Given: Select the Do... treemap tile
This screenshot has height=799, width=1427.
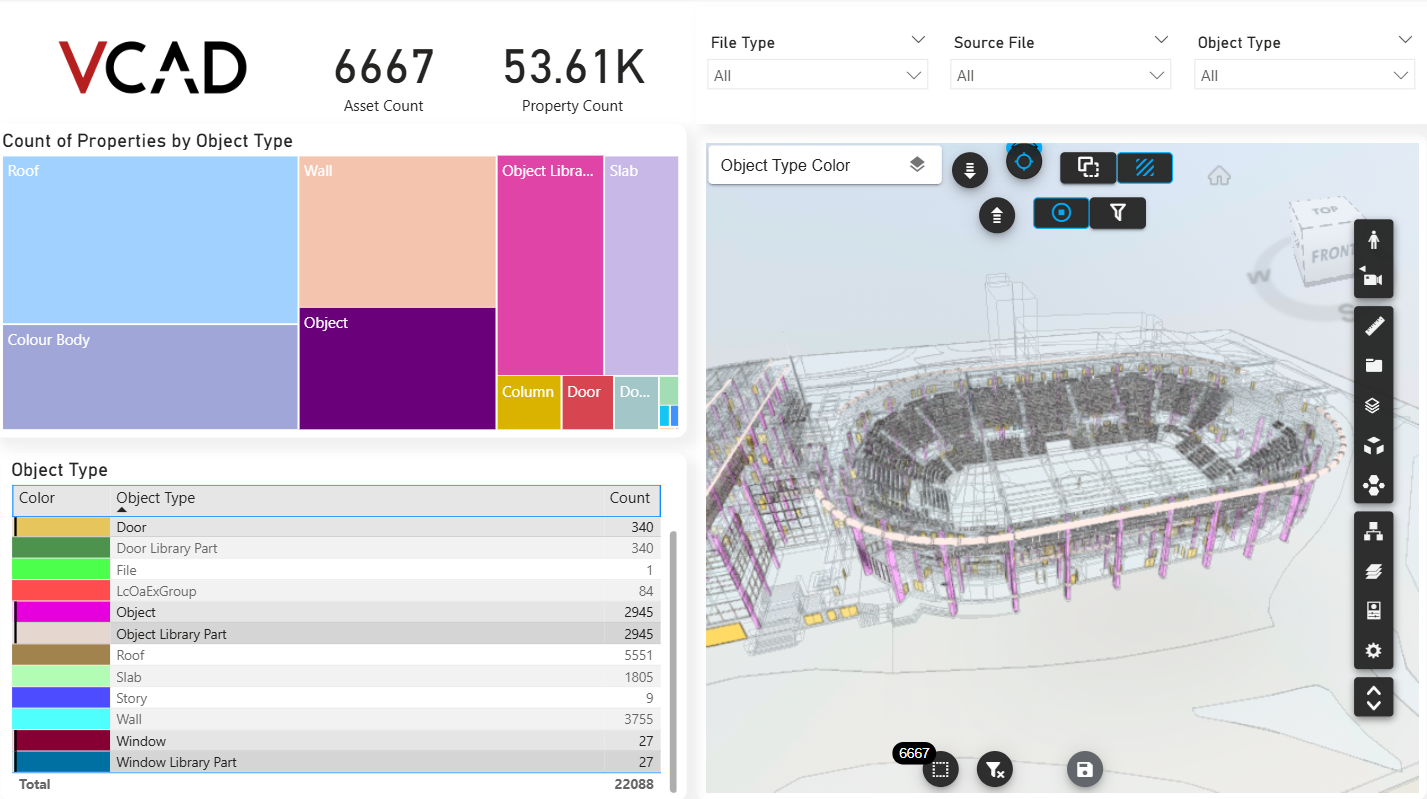Looking at the screenshot, I should [x=636, y=403].
